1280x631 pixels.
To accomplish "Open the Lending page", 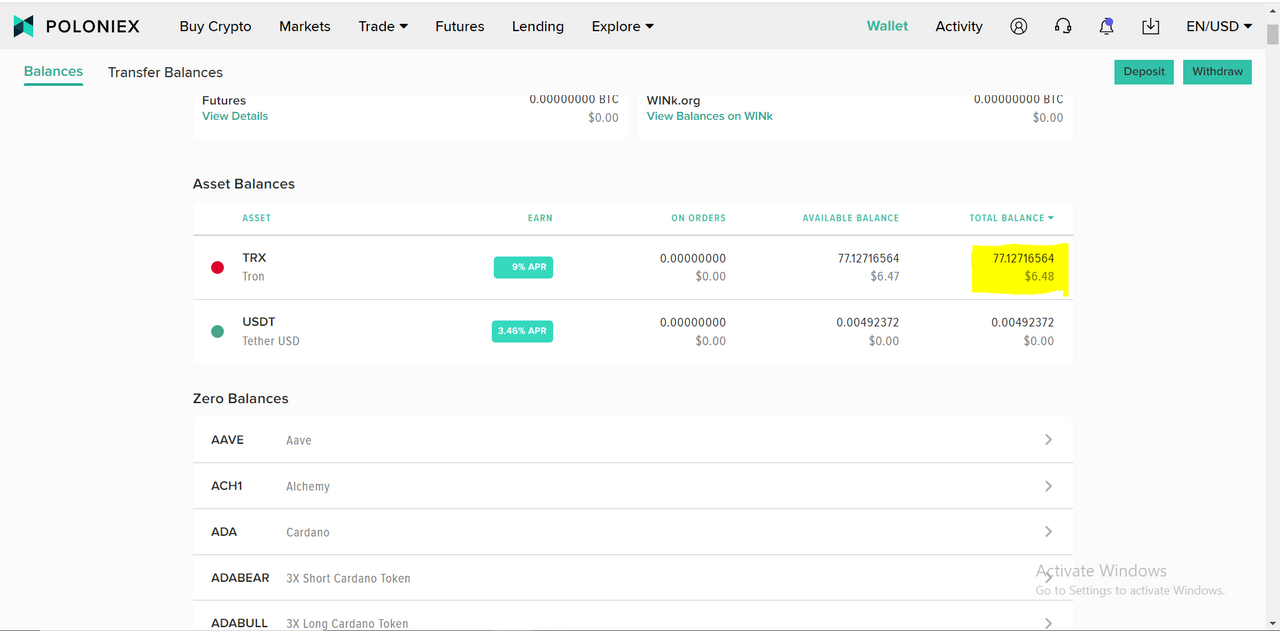I will [x=538, y=26].
